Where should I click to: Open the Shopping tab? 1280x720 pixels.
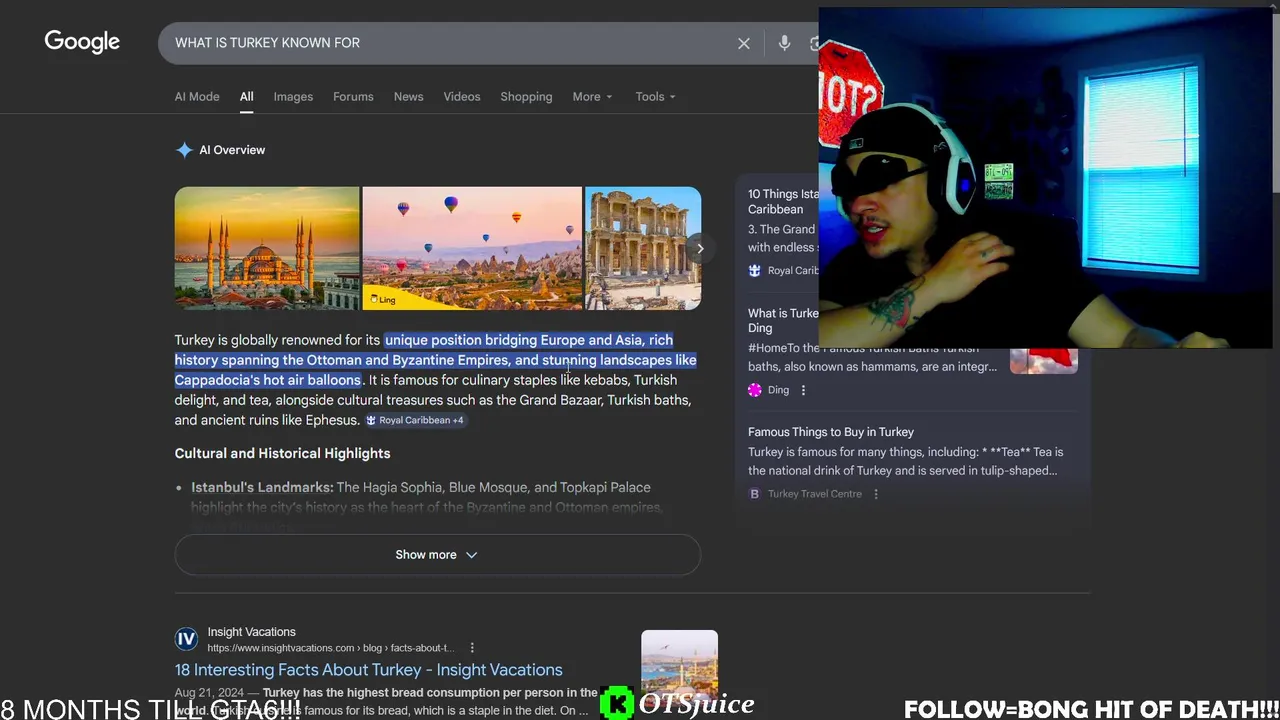pyautogui.click(x=526, y=97)
